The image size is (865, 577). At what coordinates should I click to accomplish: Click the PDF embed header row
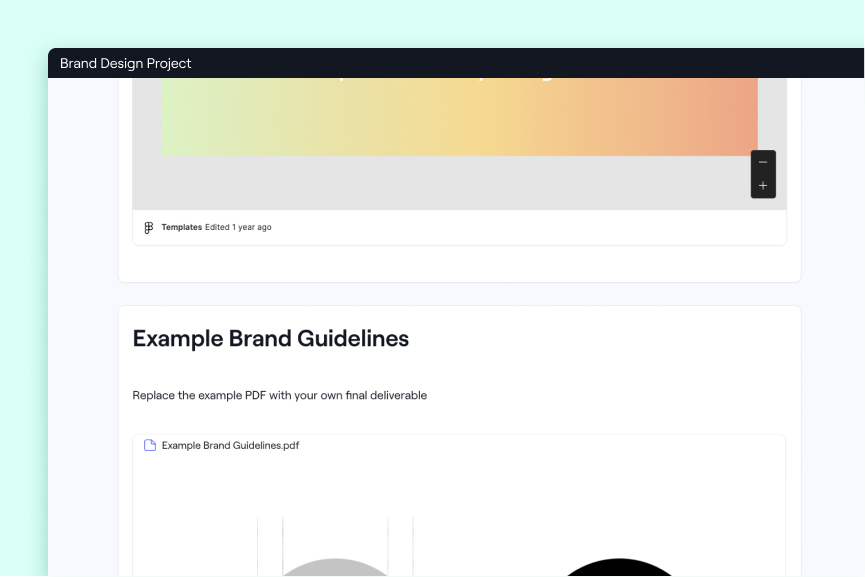click(x=459, y=445)
